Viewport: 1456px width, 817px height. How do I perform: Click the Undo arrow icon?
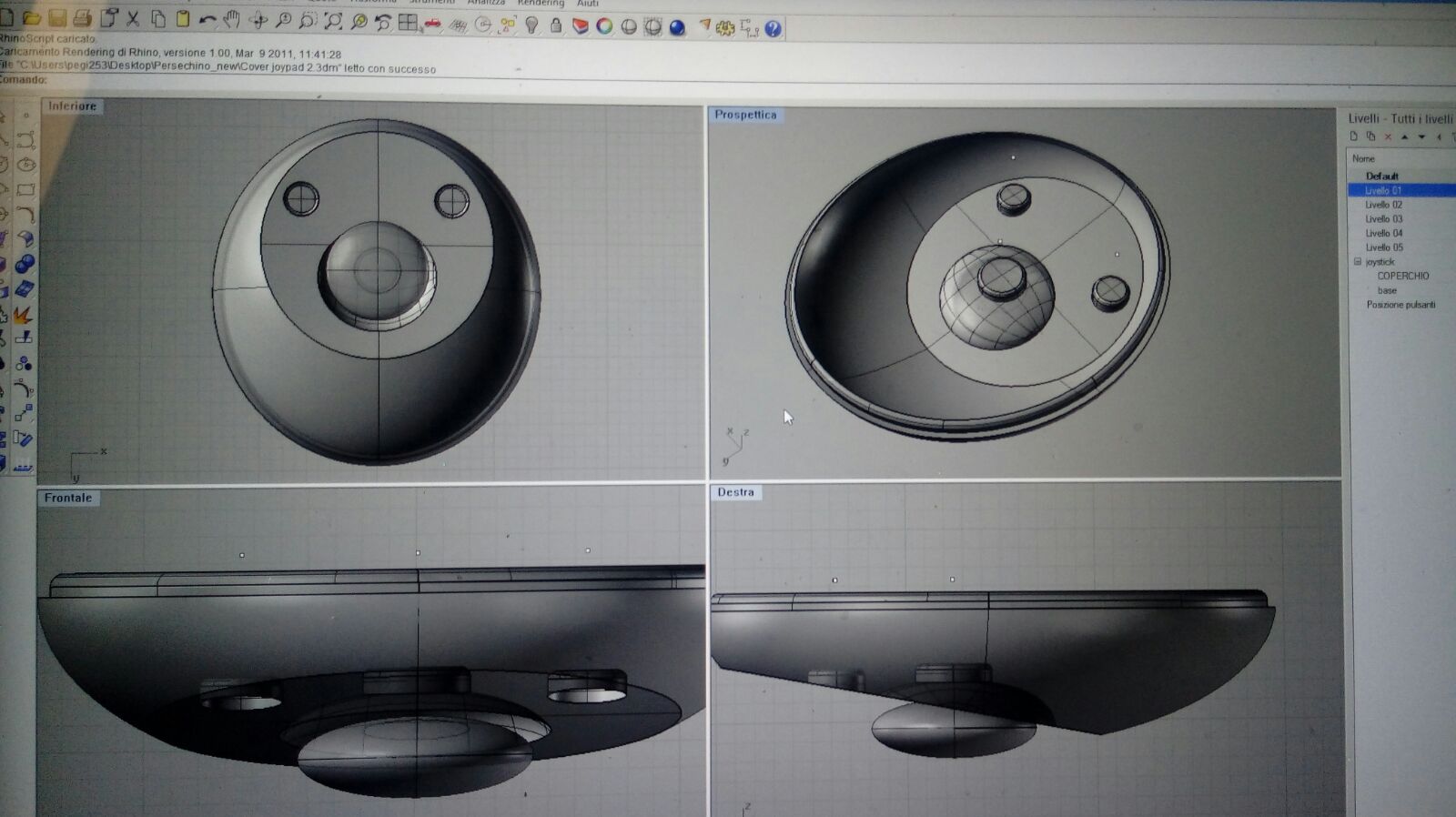pos(207,19)
